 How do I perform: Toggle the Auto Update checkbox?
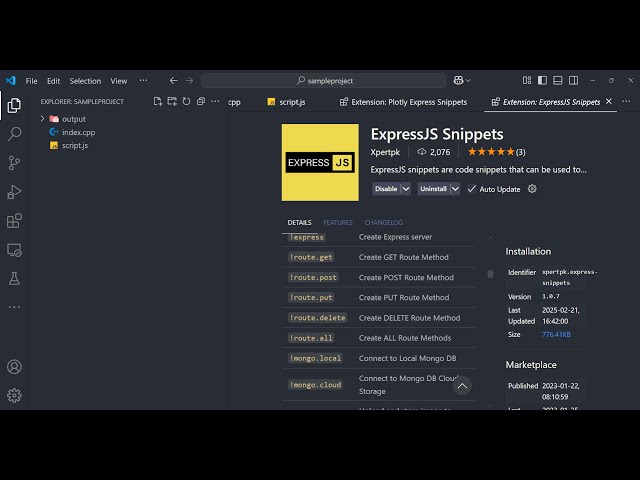tap(472, 189)
